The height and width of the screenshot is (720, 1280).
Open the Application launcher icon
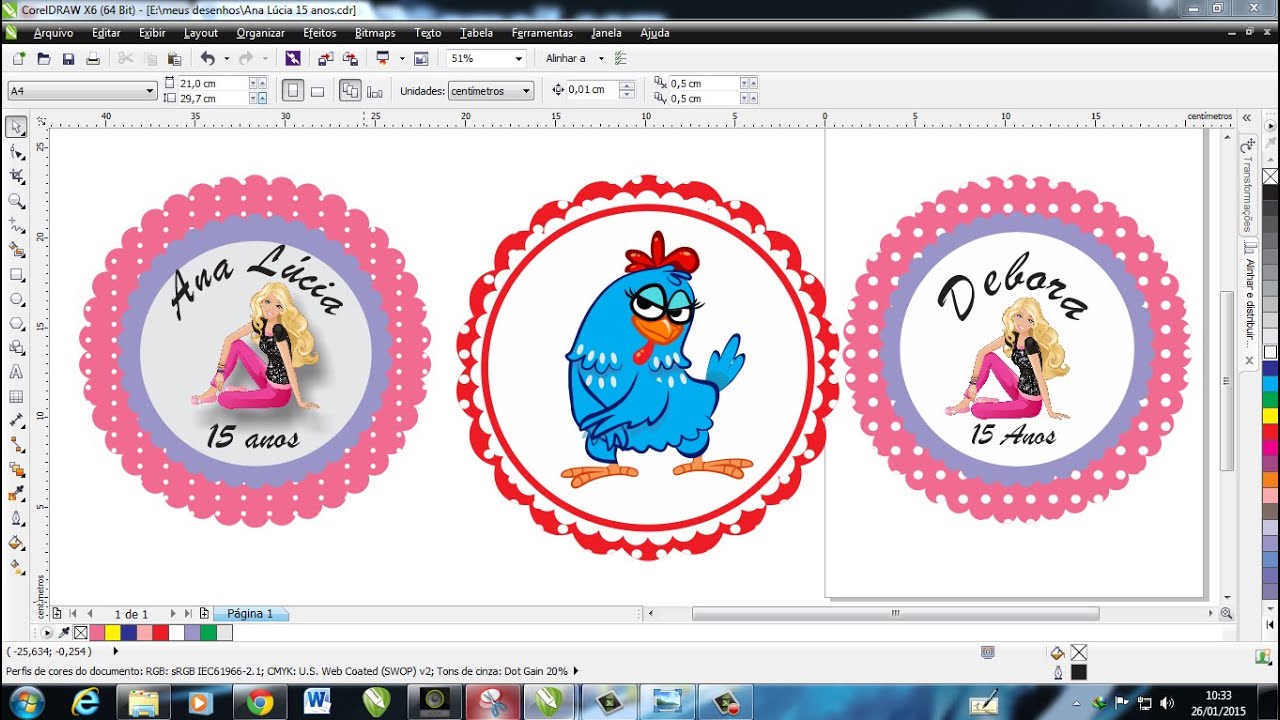[383, 59]
